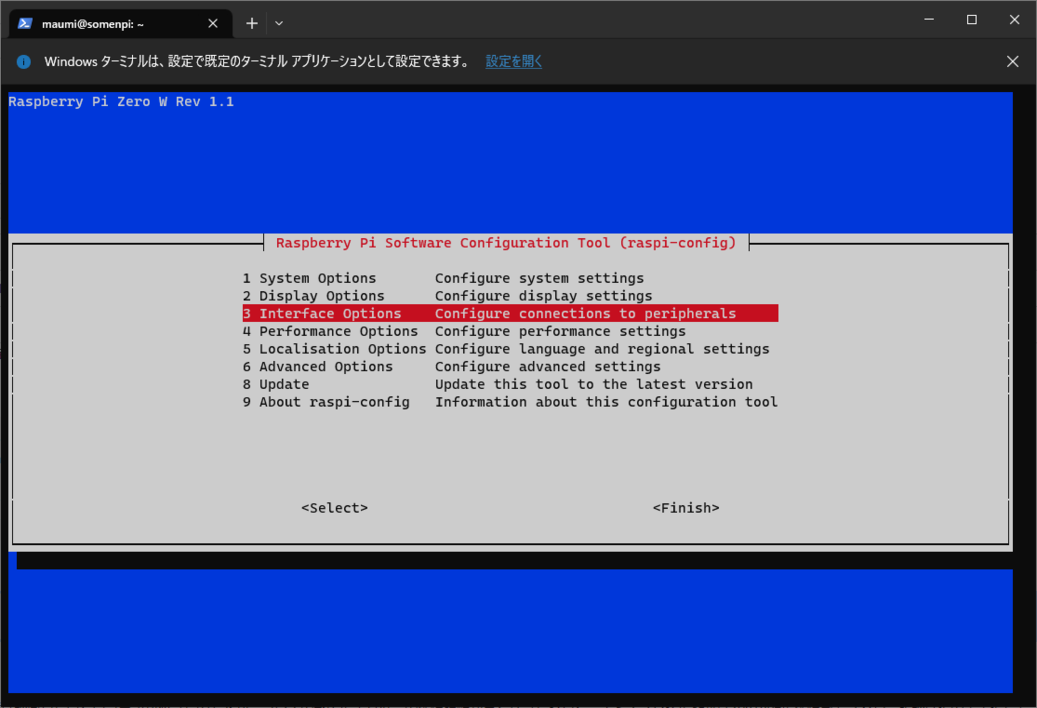Click 'Configure system settings' description text
Viewport: 1037px width, 708px height.
[539, 278]
